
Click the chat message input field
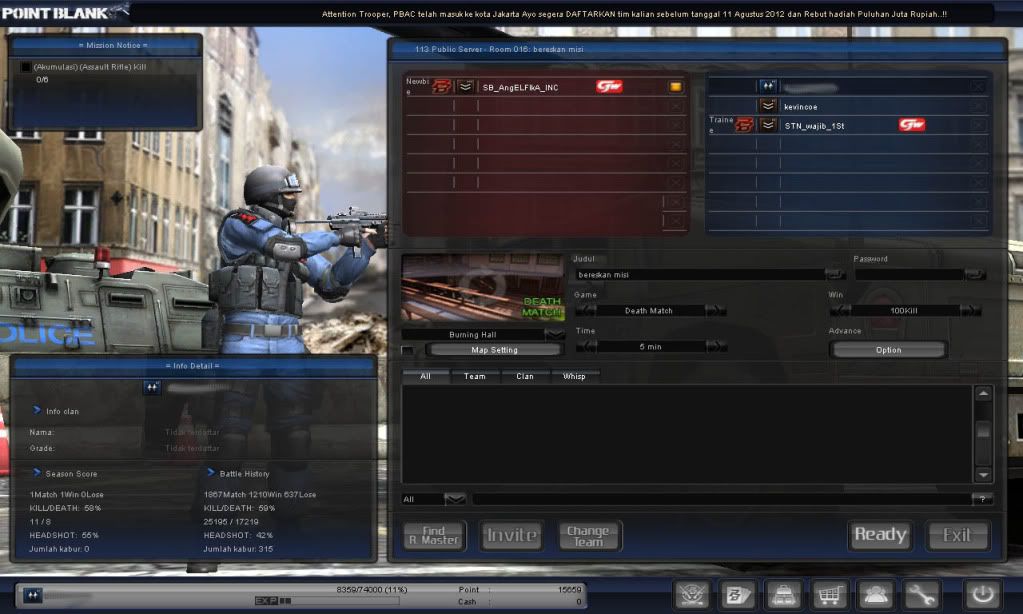pos(722,499)
